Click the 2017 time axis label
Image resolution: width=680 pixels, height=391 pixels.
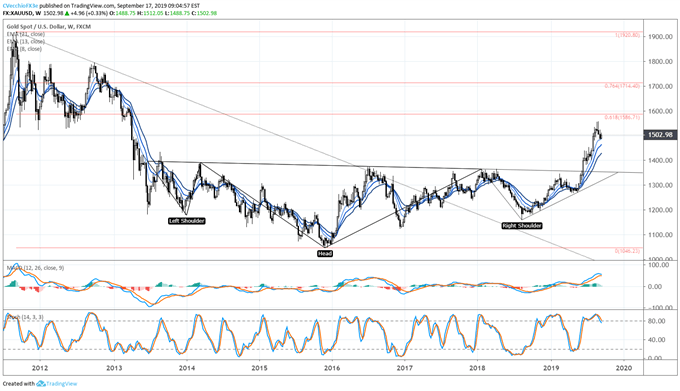tap(405, 368)
